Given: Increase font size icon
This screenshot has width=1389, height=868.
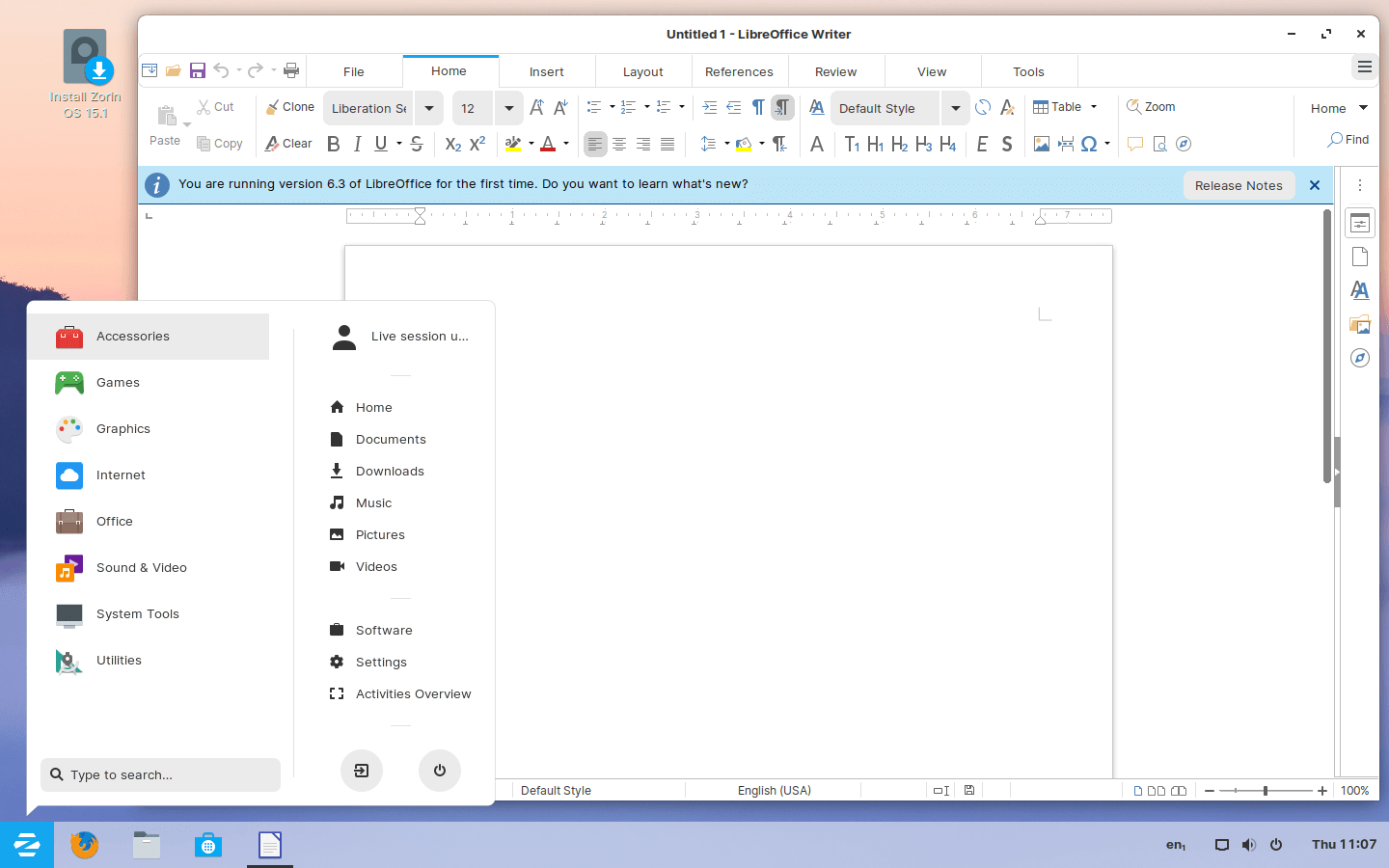Looking at the screenshot, I should (x=537, y=107).
